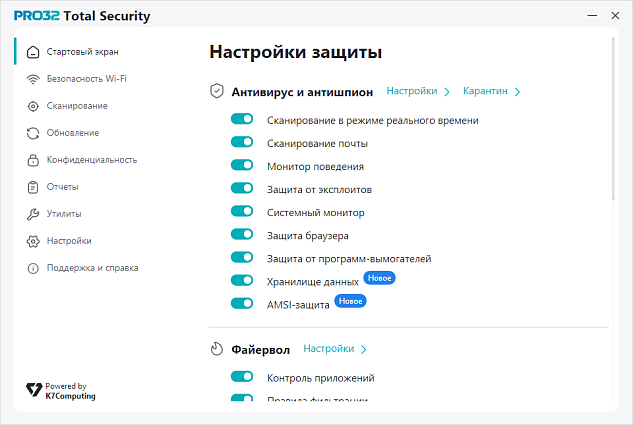Click the vertical scrollbar on the right
633x425 pixels.
tap(613, 119)
